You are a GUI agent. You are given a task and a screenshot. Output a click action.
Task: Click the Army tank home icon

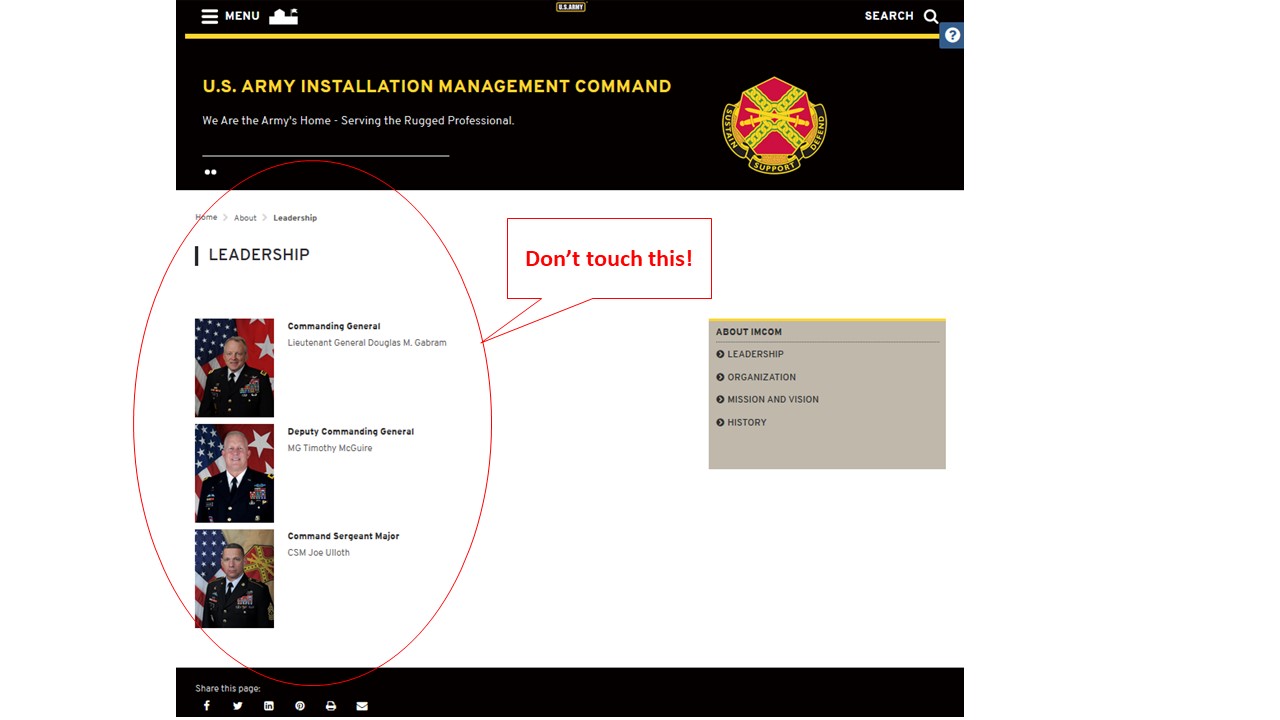[283, 16]
